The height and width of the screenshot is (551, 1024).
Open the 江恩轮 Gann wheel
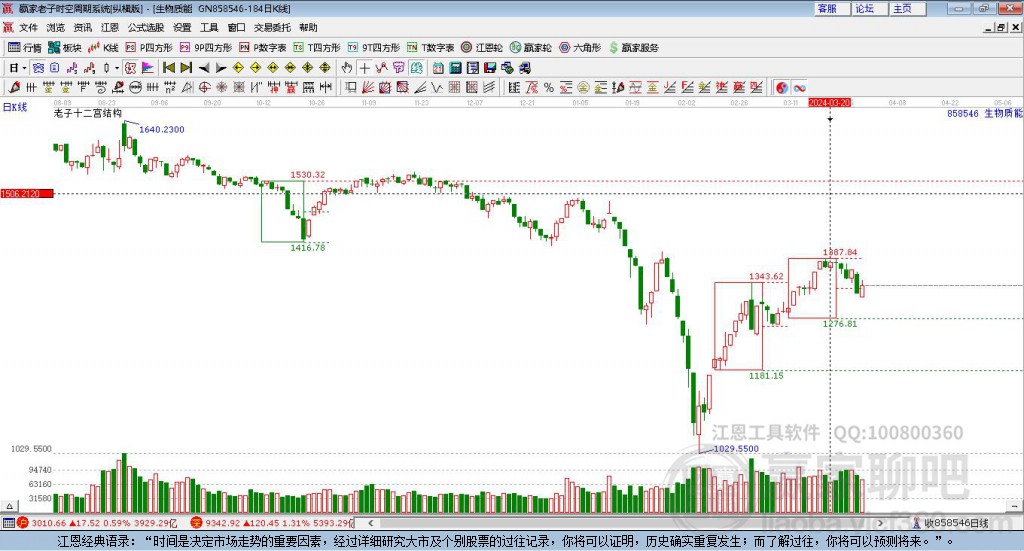(482, 48)
